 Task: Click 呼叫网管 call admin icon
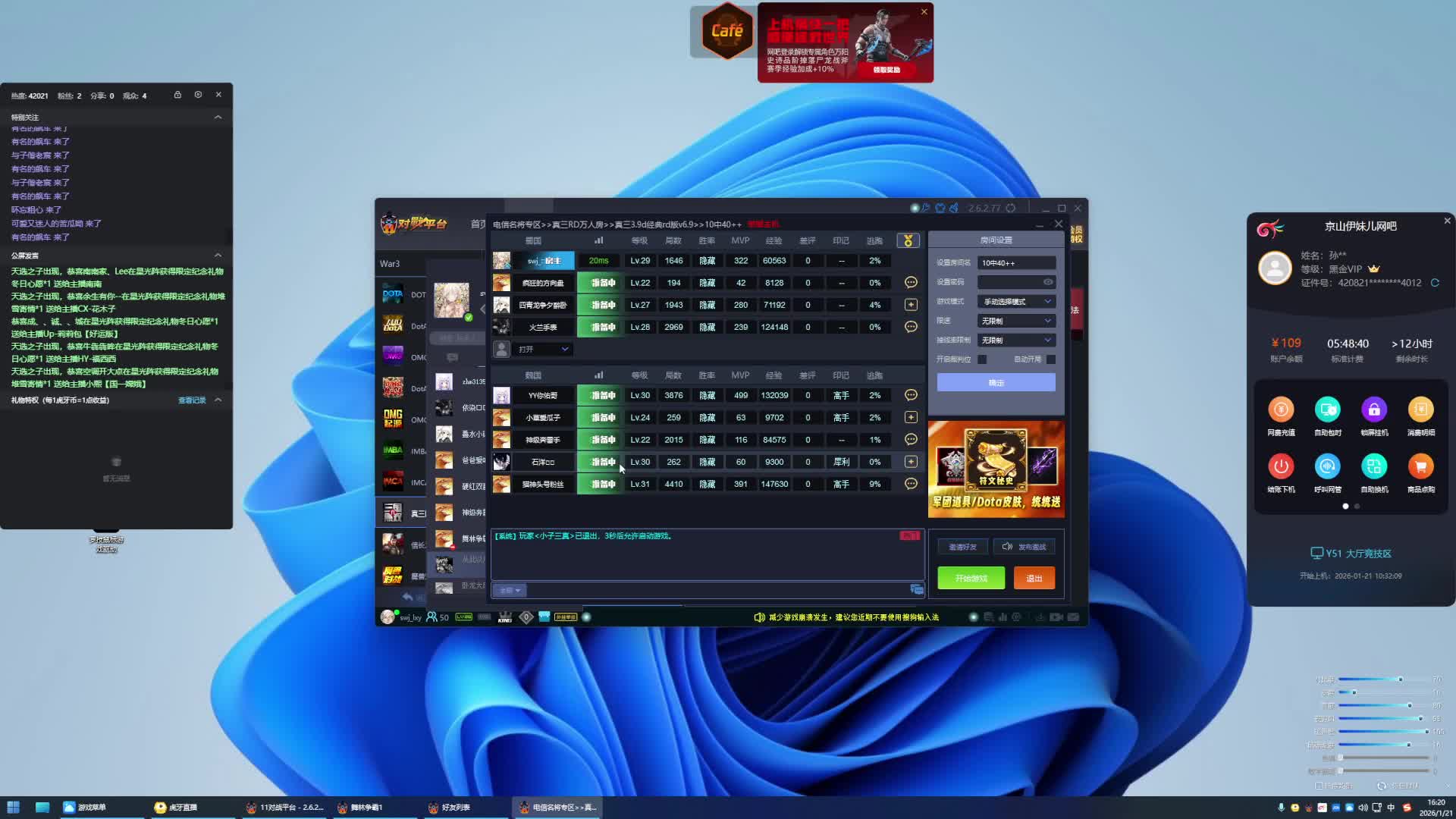pos(1327,466)
